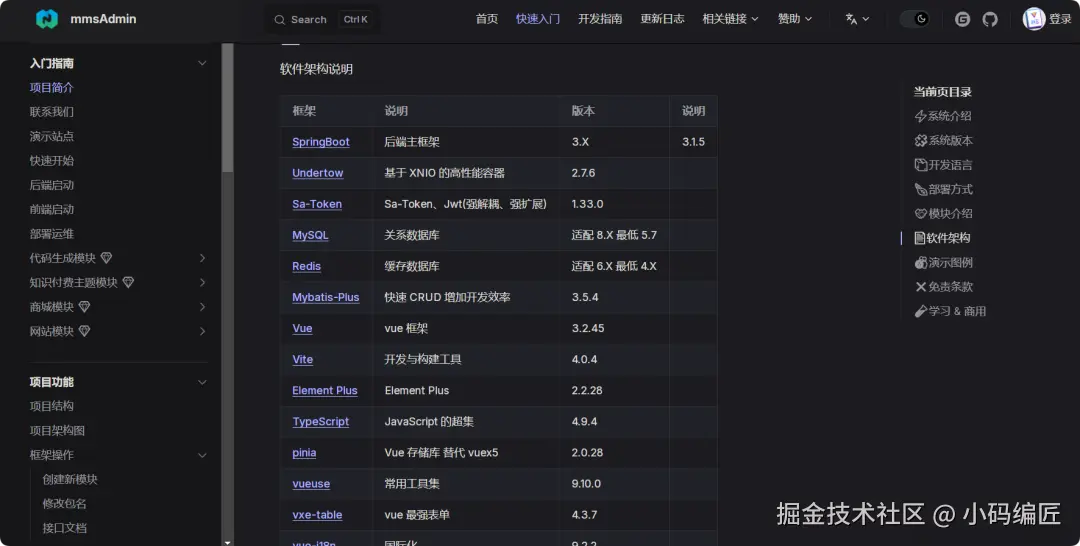
Task: Click the diamond icon next to 代码生成模块
Action: tap(106, 258)
